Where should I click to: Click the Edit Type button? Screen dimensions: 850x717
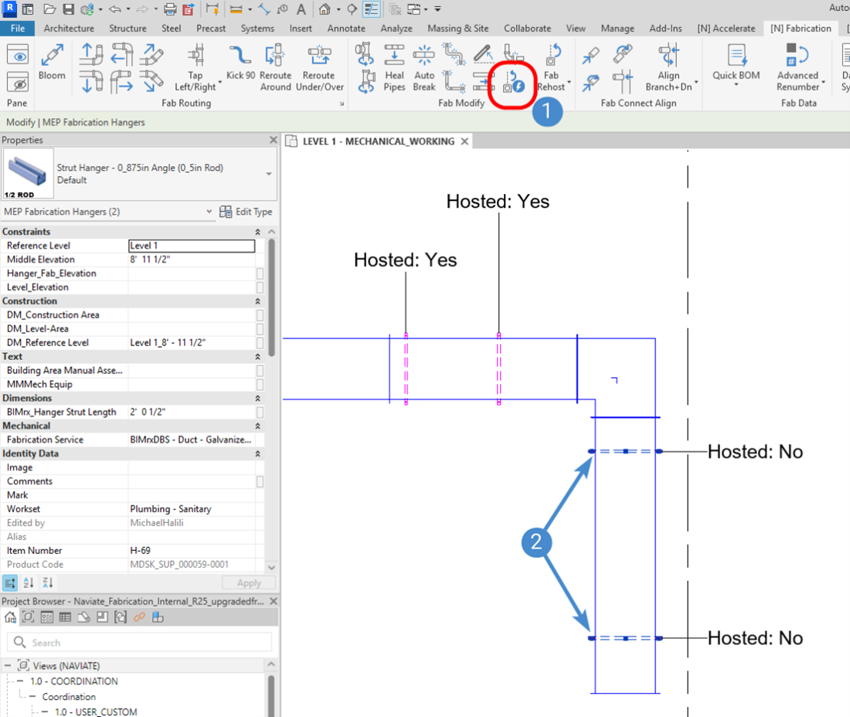(246, 212)
